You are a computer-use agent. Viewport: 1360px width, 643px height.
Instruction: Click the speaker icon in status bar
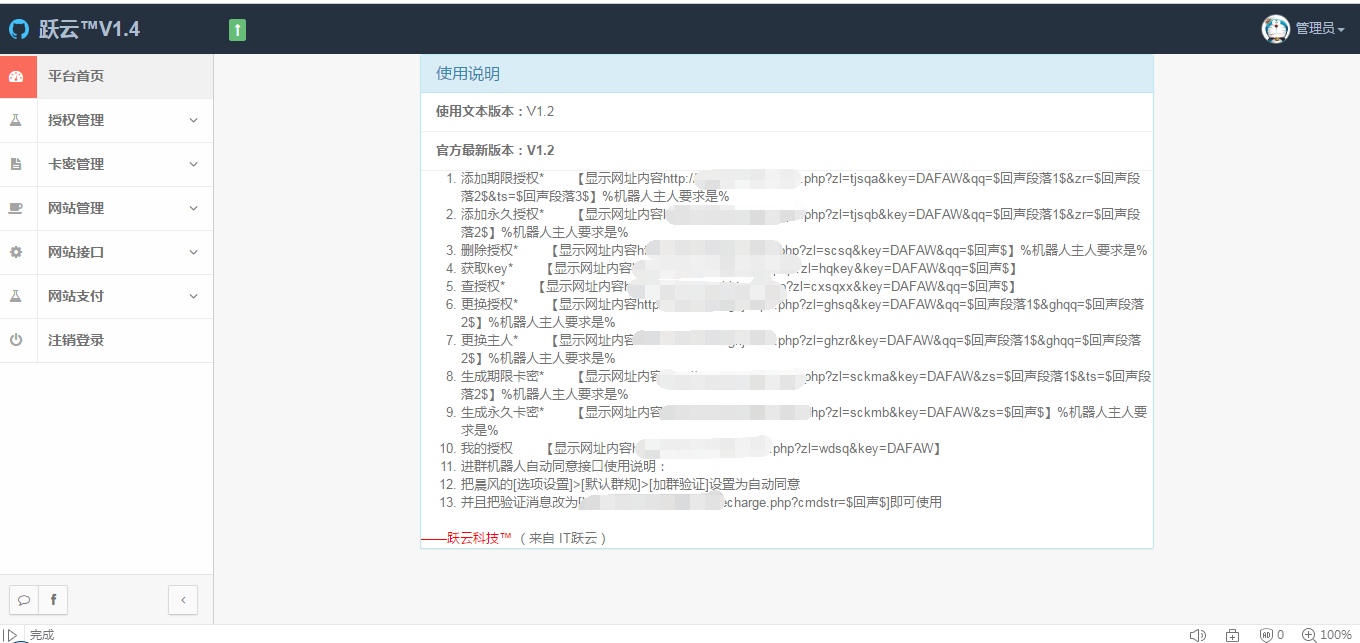1197,634
